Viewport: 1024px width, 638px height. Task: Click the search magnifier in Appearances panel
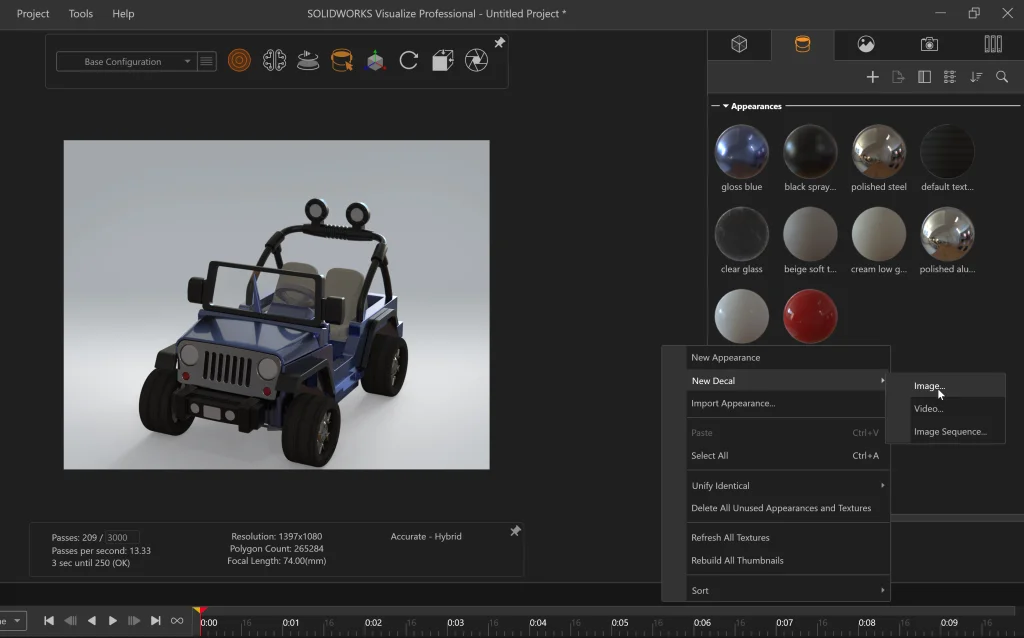click(x=1001, y=77)
